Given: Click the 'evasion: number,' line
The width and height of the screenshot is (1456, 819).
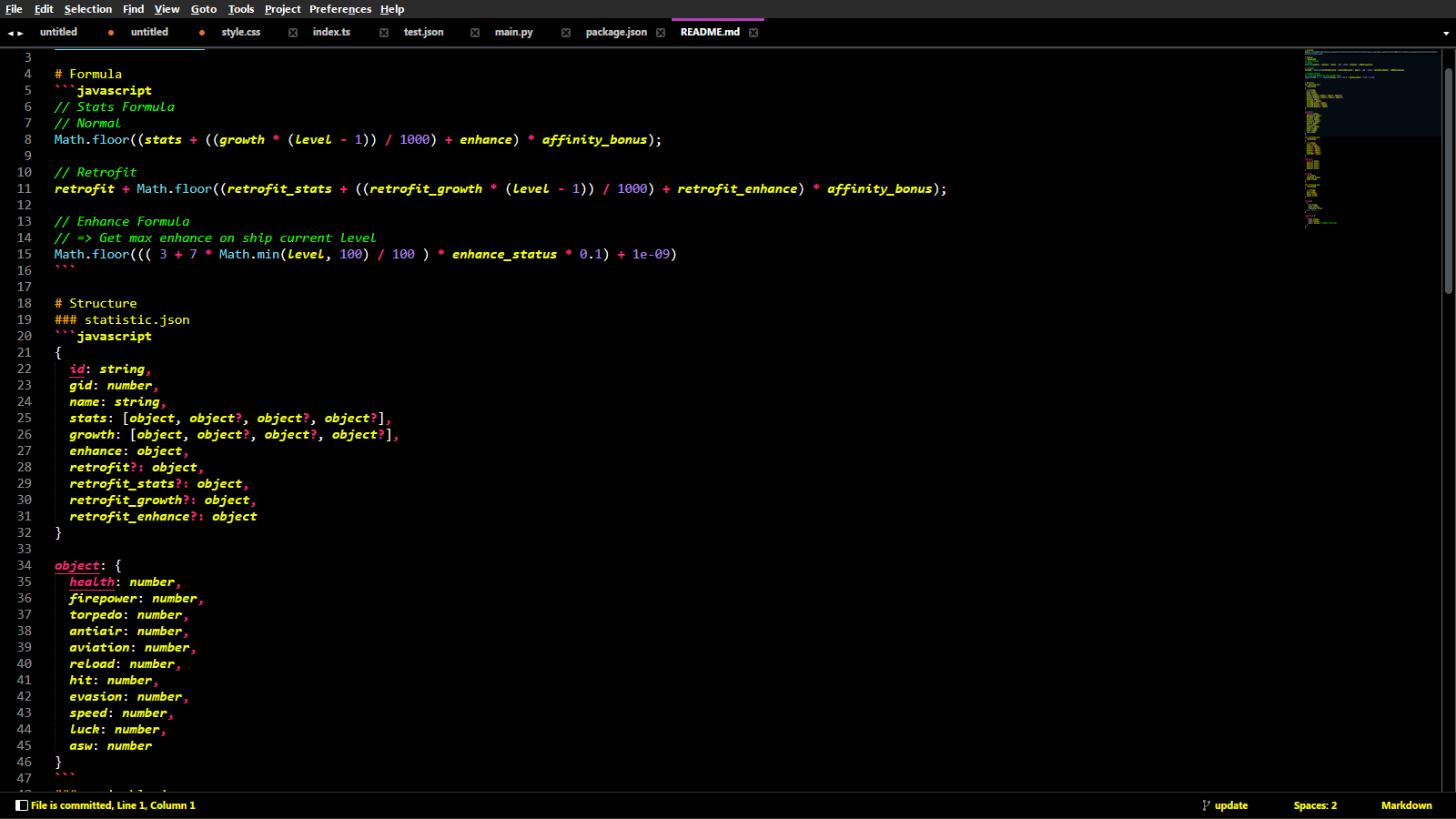Looking at the screenshot, I should click(x=129, y=696).
